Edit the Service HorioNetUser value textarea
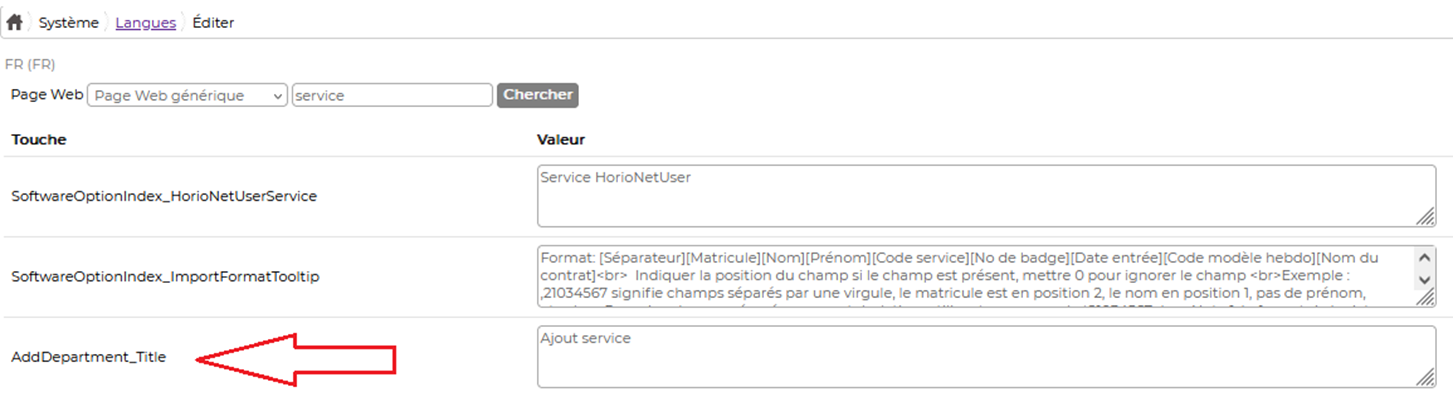The height and width of the screenshot is (397, 1453). point(987,196)
